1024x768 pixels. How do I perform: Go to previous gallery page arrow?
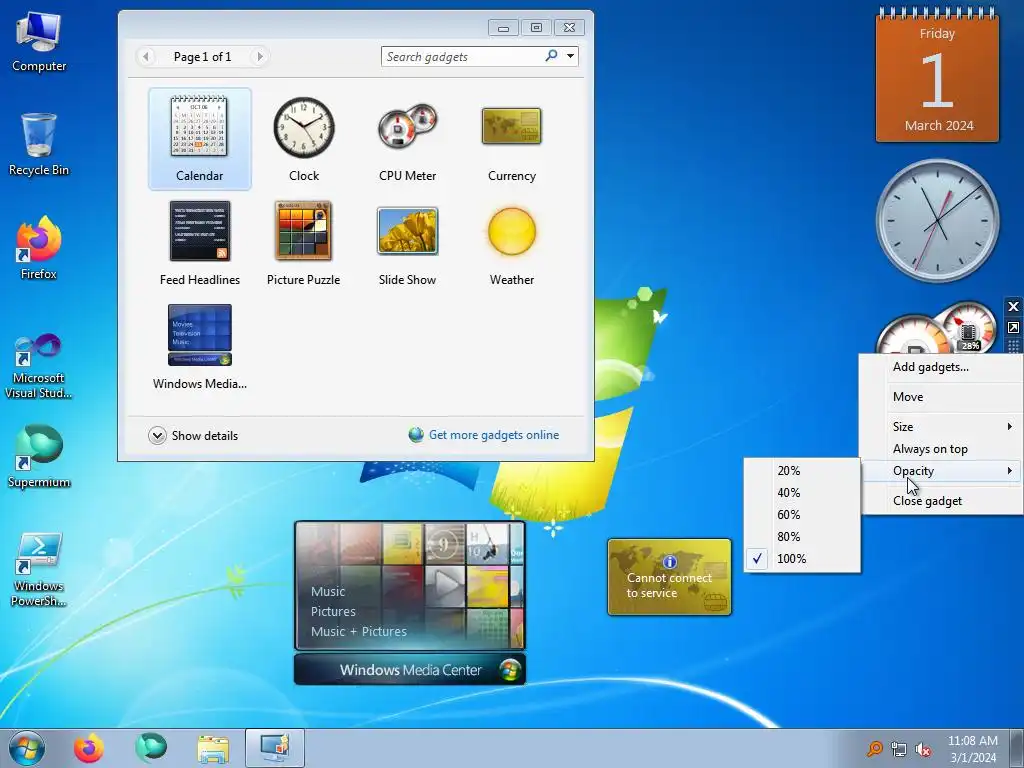pyautogui.click(x=146, y=57)
